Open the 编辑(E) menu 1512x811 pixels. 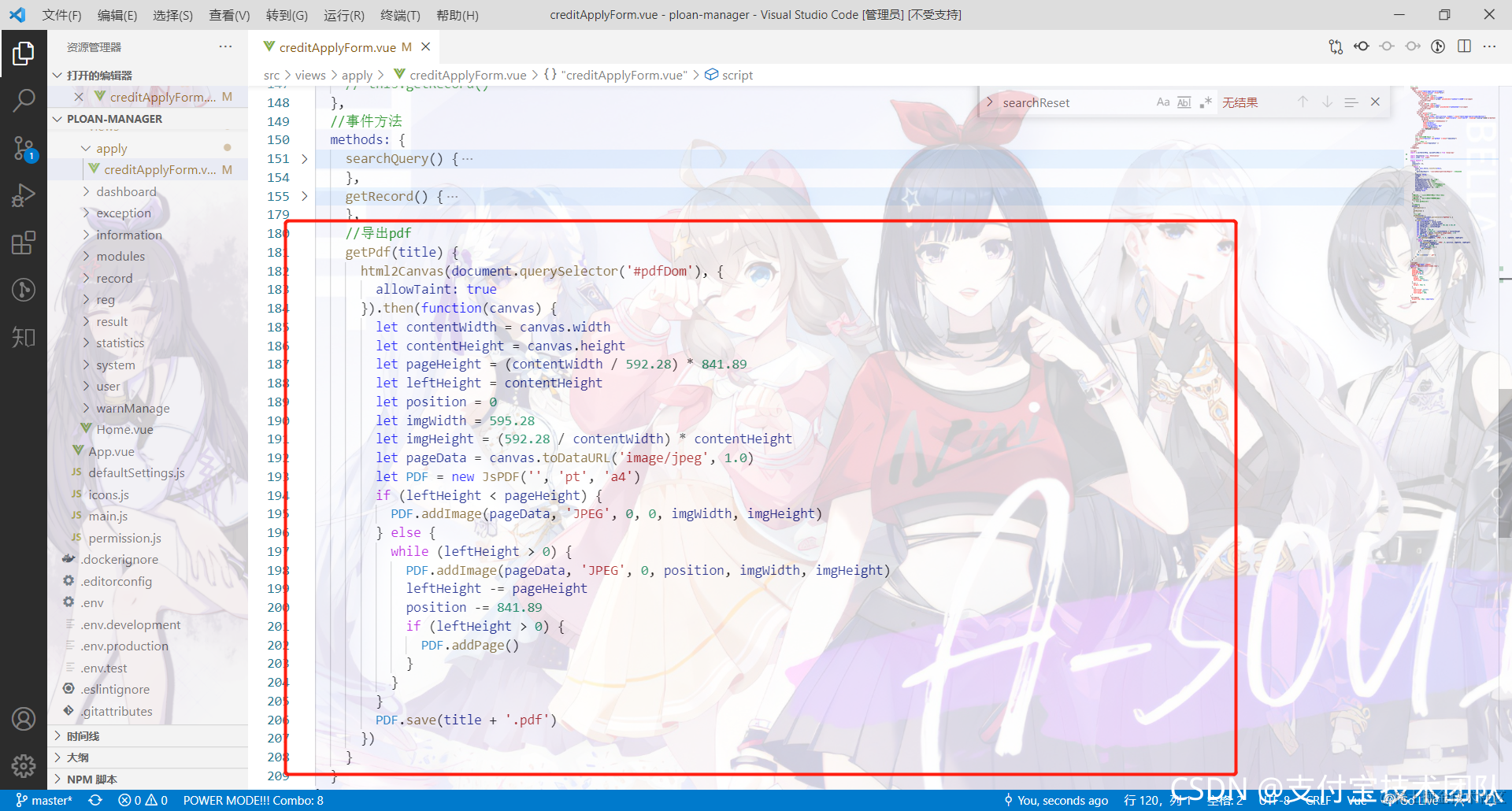[x=117, y=15]
